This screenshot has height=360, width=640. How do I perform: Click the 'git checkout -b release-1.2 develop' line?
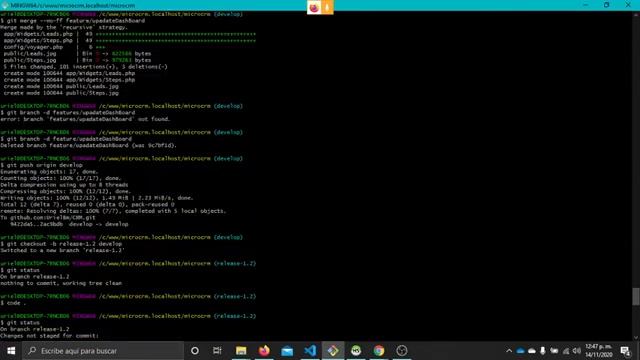pyautogui.click(x=61, y=244)
